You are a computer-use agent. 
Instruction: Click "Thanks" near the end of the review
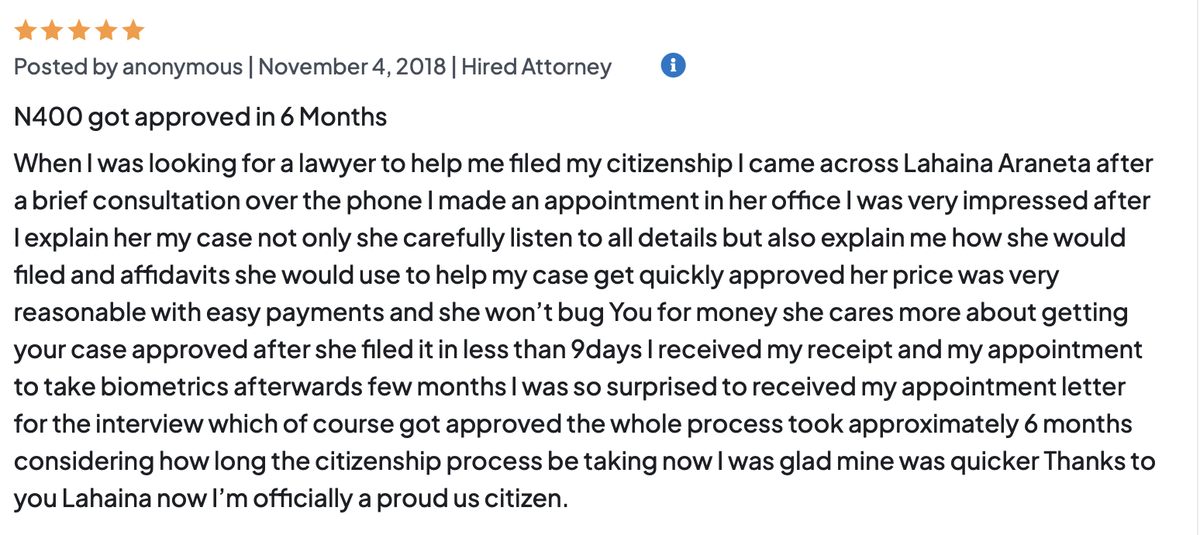coord(1086,462)
